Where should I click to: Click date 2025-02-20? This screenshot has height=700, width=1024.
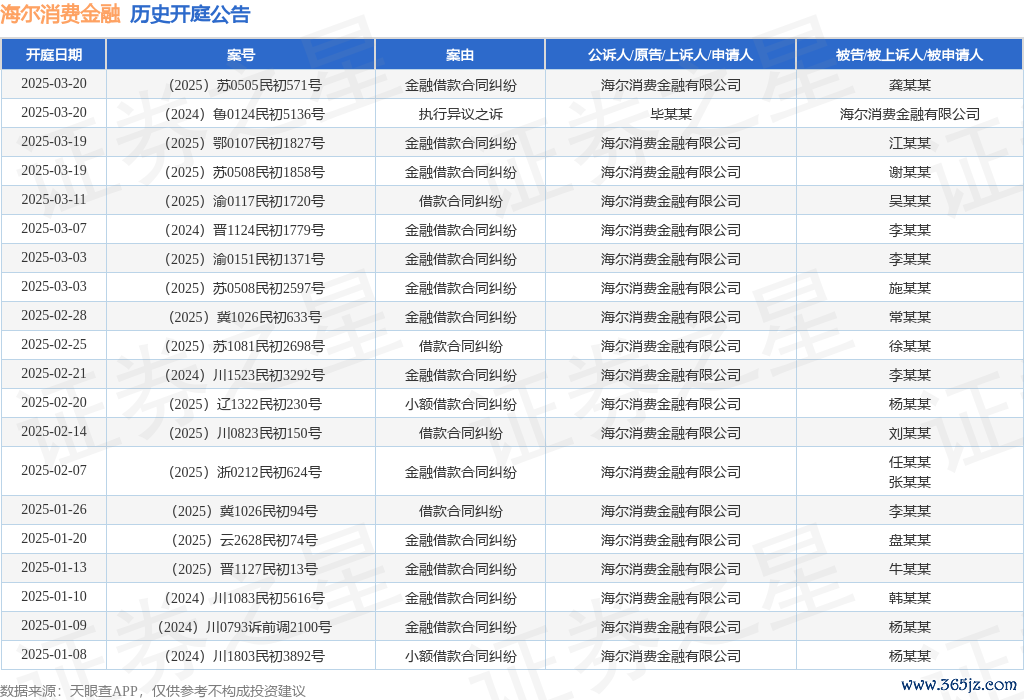click(x=54, y=402)
